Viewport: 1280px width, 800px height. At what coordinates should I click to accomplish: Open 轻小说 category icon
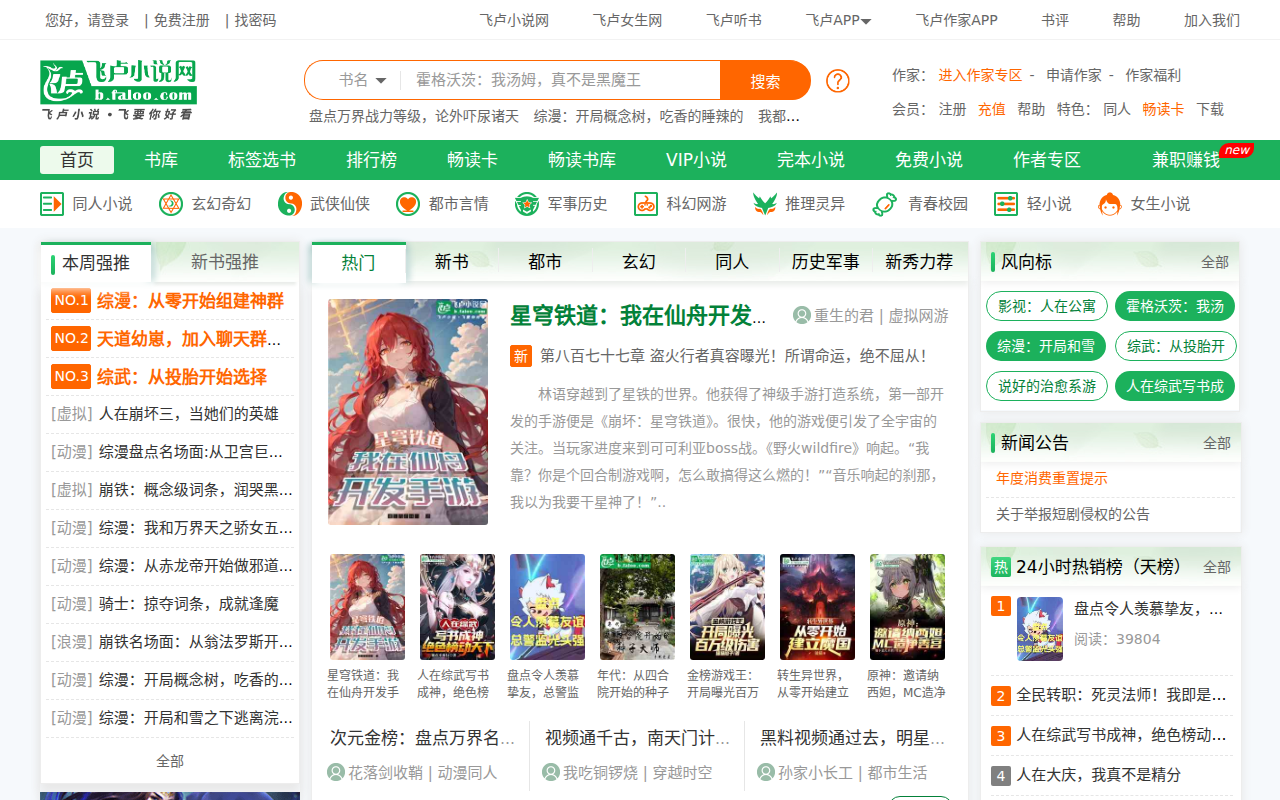(x=1006, y=204)
